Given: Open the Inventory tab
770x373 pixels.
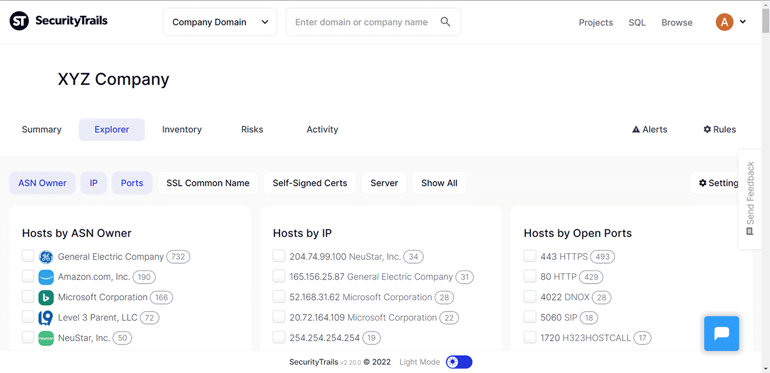Looking at the screenshot, I should 182,130.
